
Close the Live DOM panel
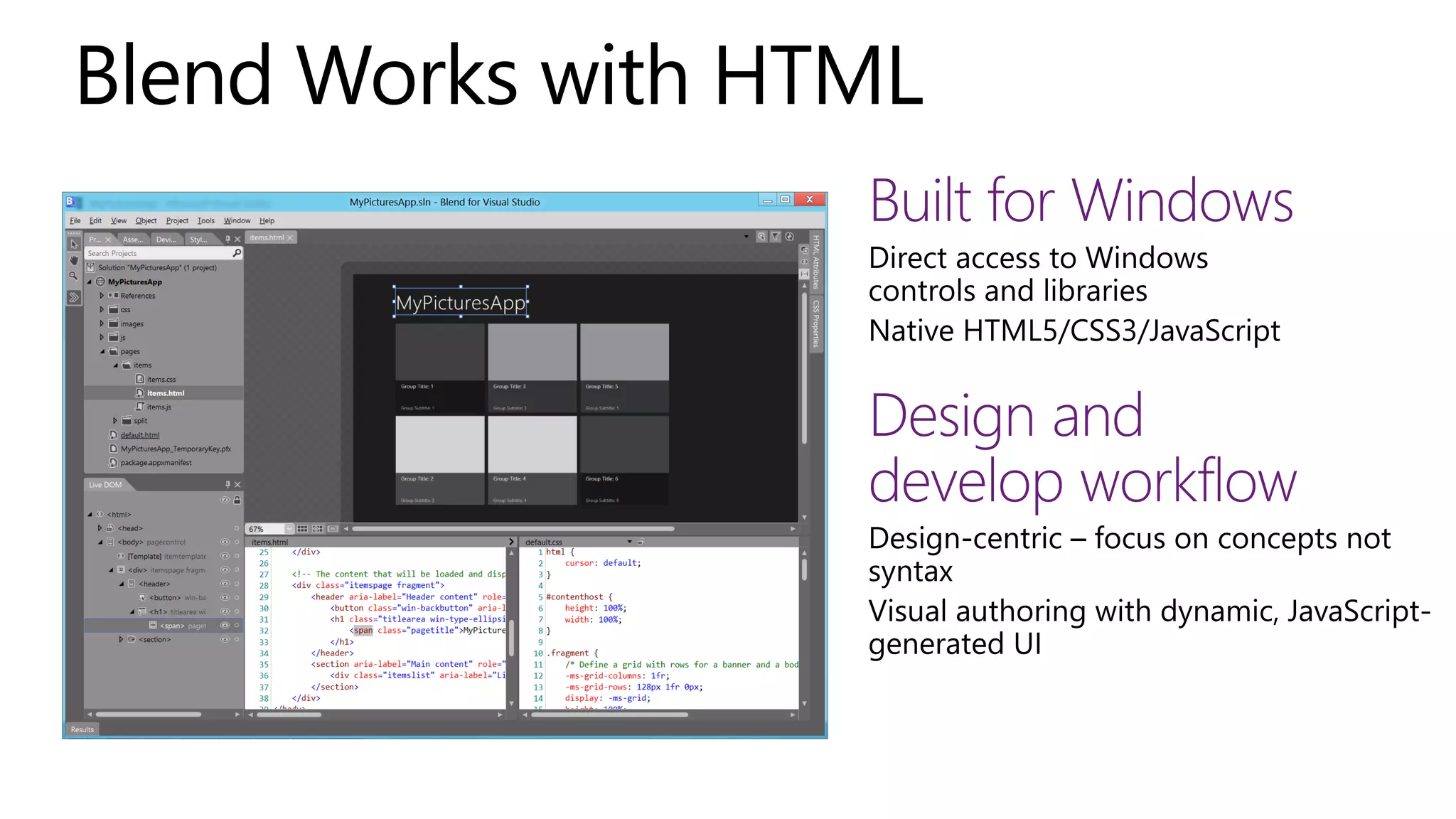pos(237,484)
